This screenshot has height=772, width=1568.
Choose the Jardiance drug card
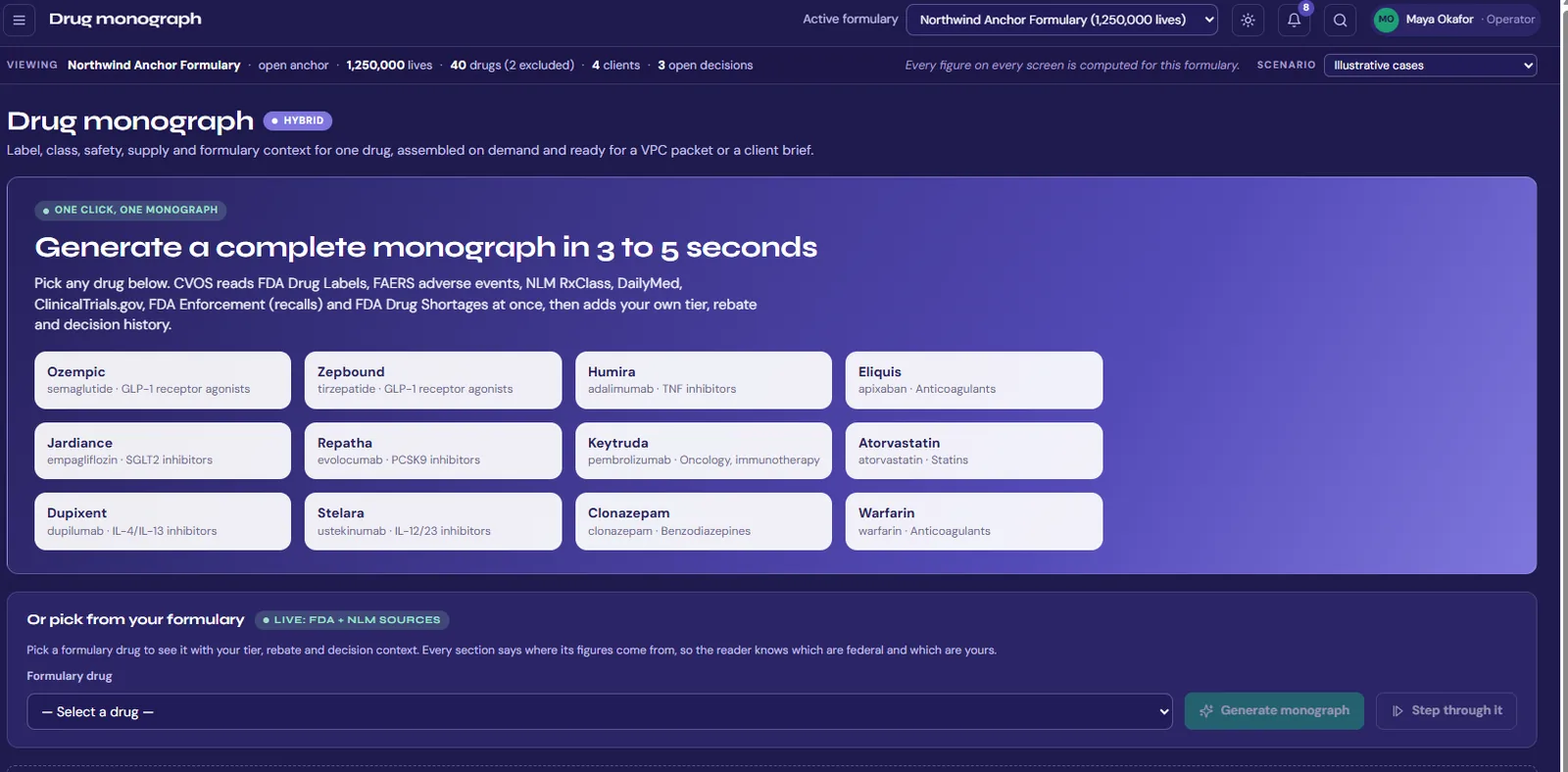pyautogui.click(x=163, y=451)
